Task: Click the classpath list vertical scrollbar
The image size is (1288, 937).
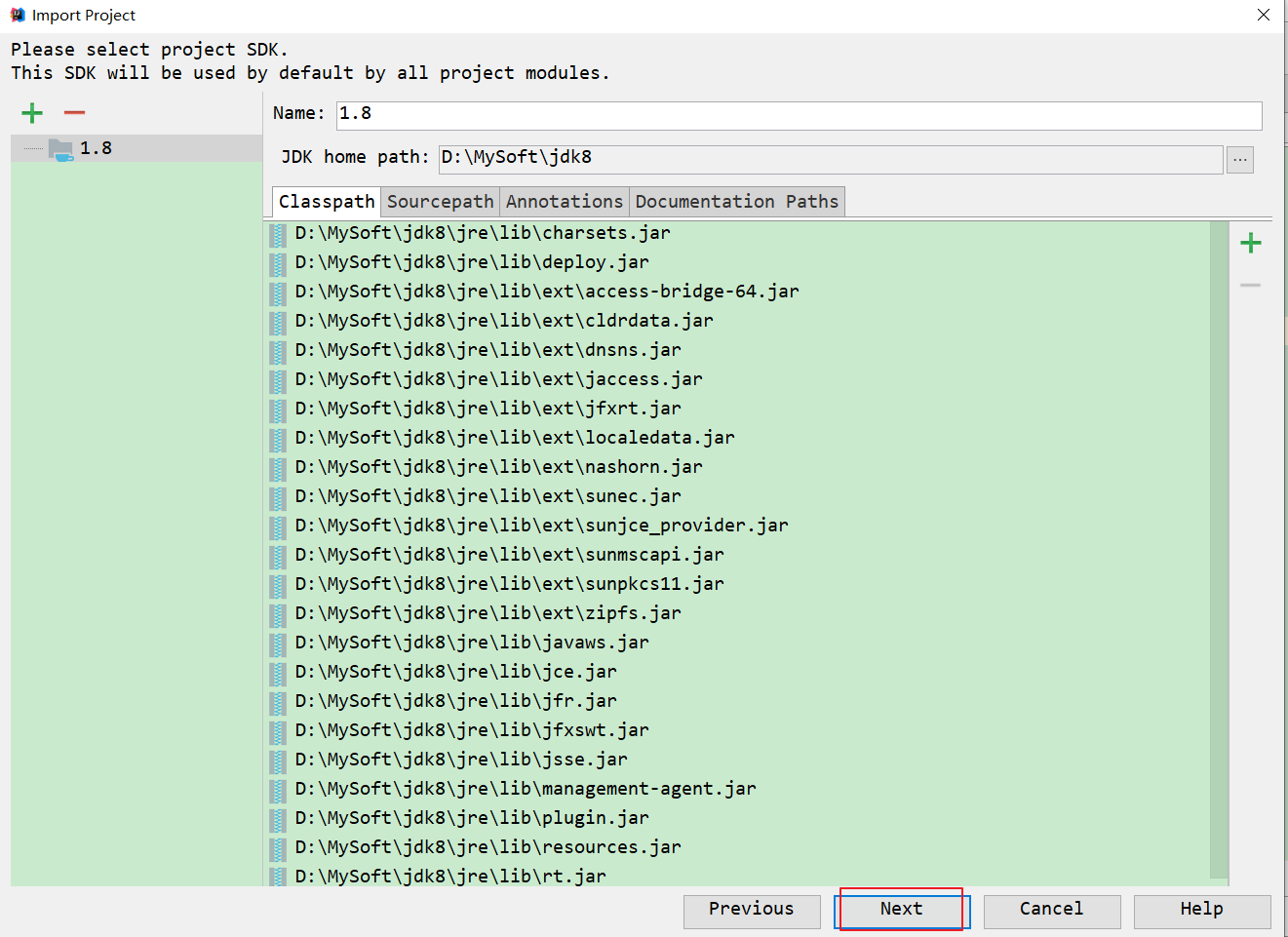Action: (1218, 546)
